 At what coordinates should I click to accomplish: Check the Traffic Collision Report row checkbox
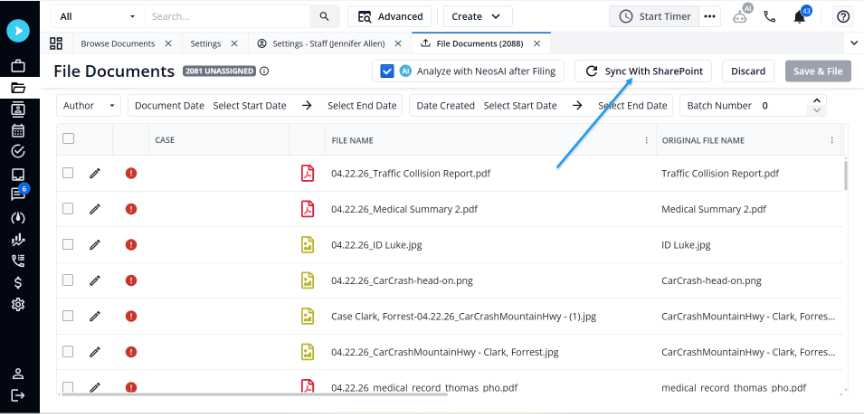[68, 173]
